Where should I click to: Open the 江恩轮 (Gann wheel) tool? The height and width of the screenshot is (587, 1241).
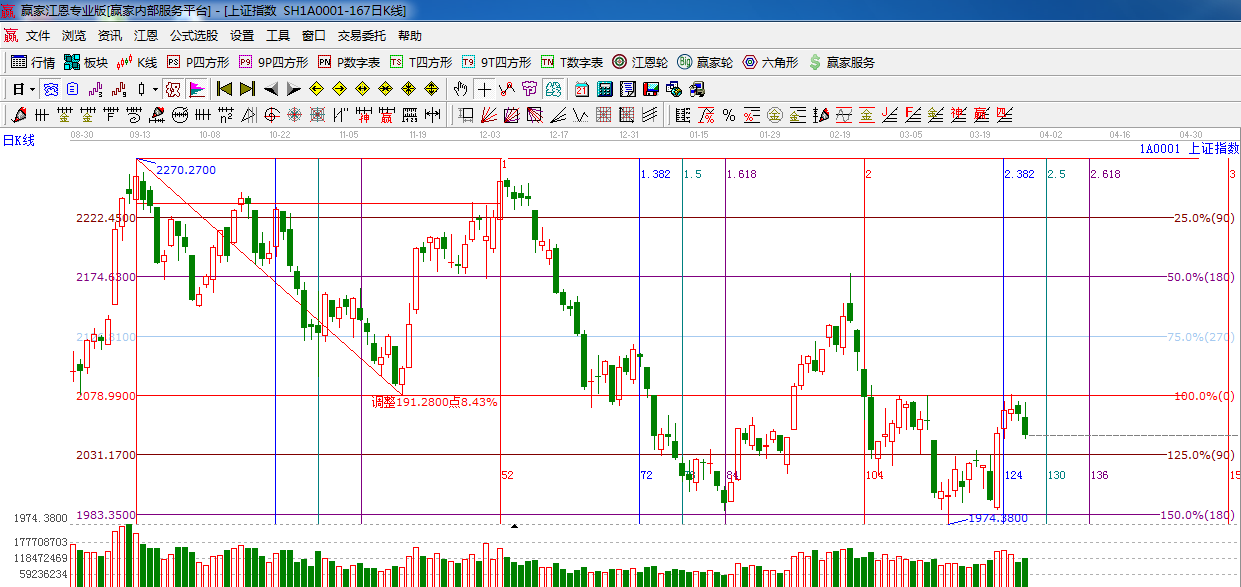(636, 62)
